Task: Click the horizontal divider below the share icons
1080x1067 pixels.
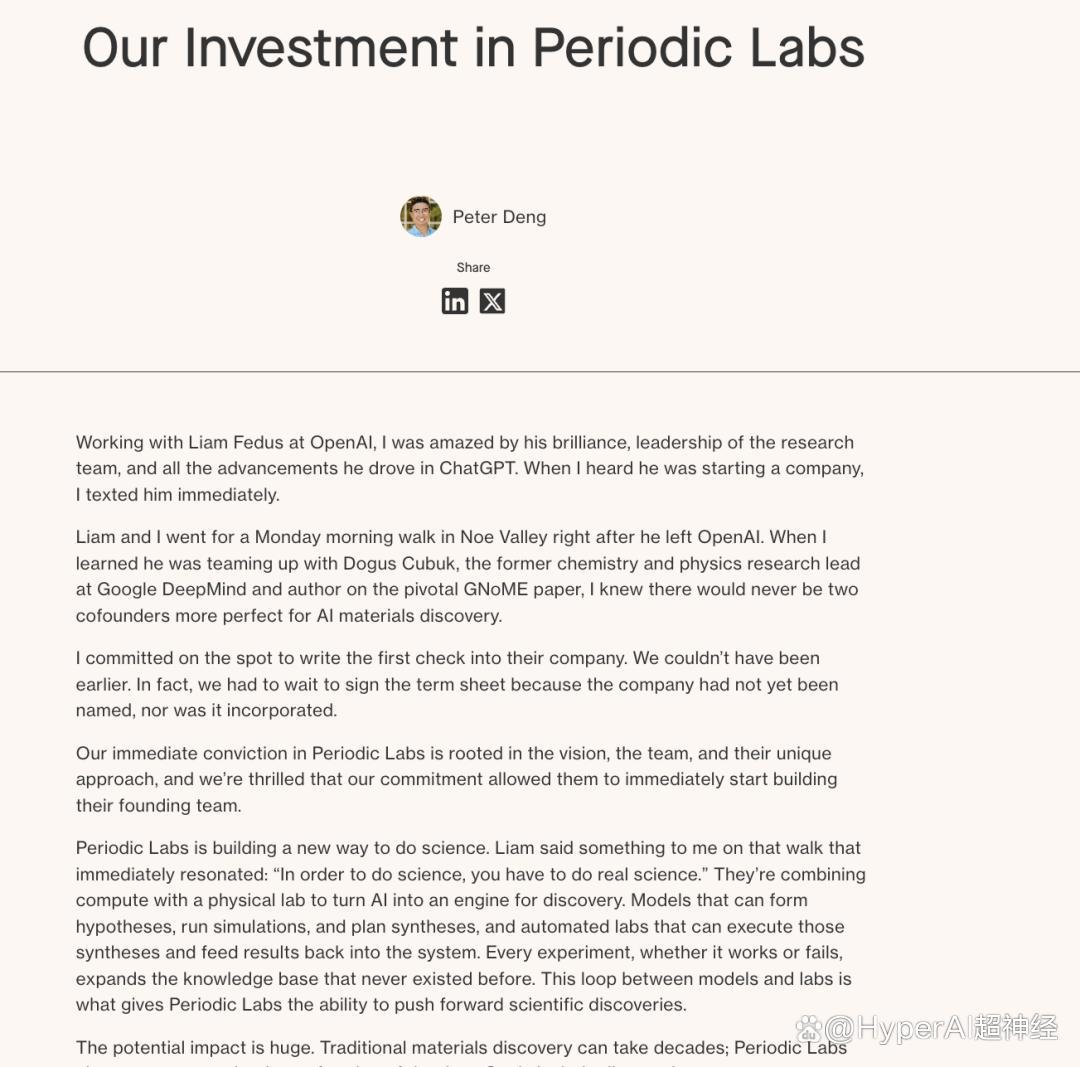Action: [x=540, y=372]
